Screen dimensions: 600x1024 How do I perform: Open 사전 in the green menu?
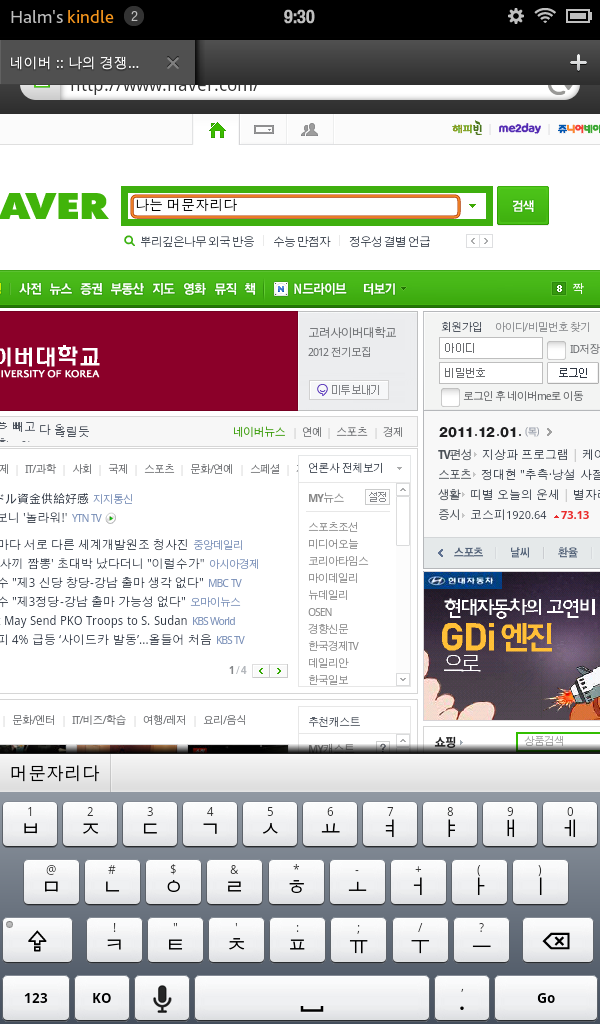(31, 289)
